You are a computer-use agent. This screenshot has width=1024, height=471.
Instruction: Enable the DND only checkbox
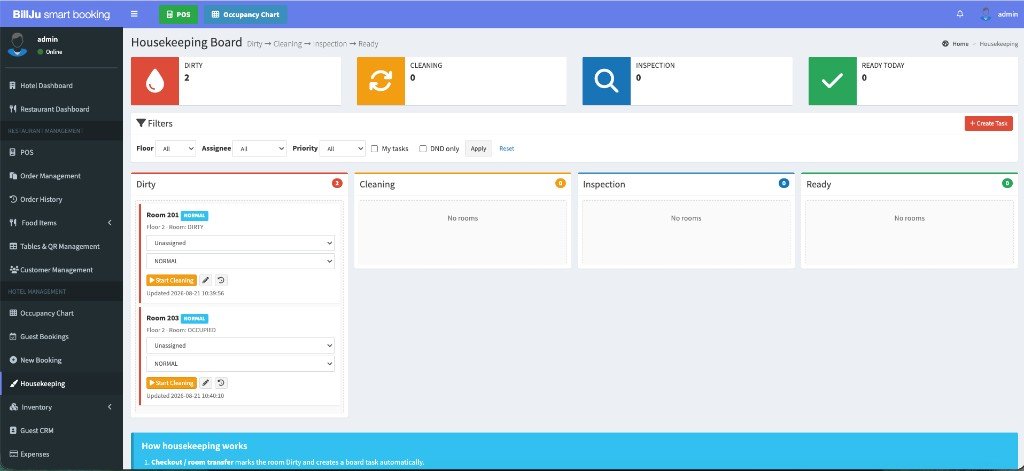click(423, 148)
